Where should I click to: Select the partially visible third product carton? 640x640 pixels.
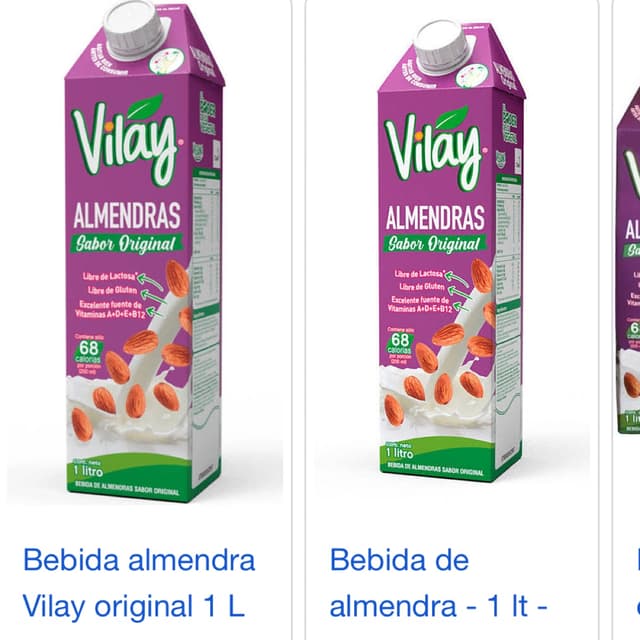628,261
